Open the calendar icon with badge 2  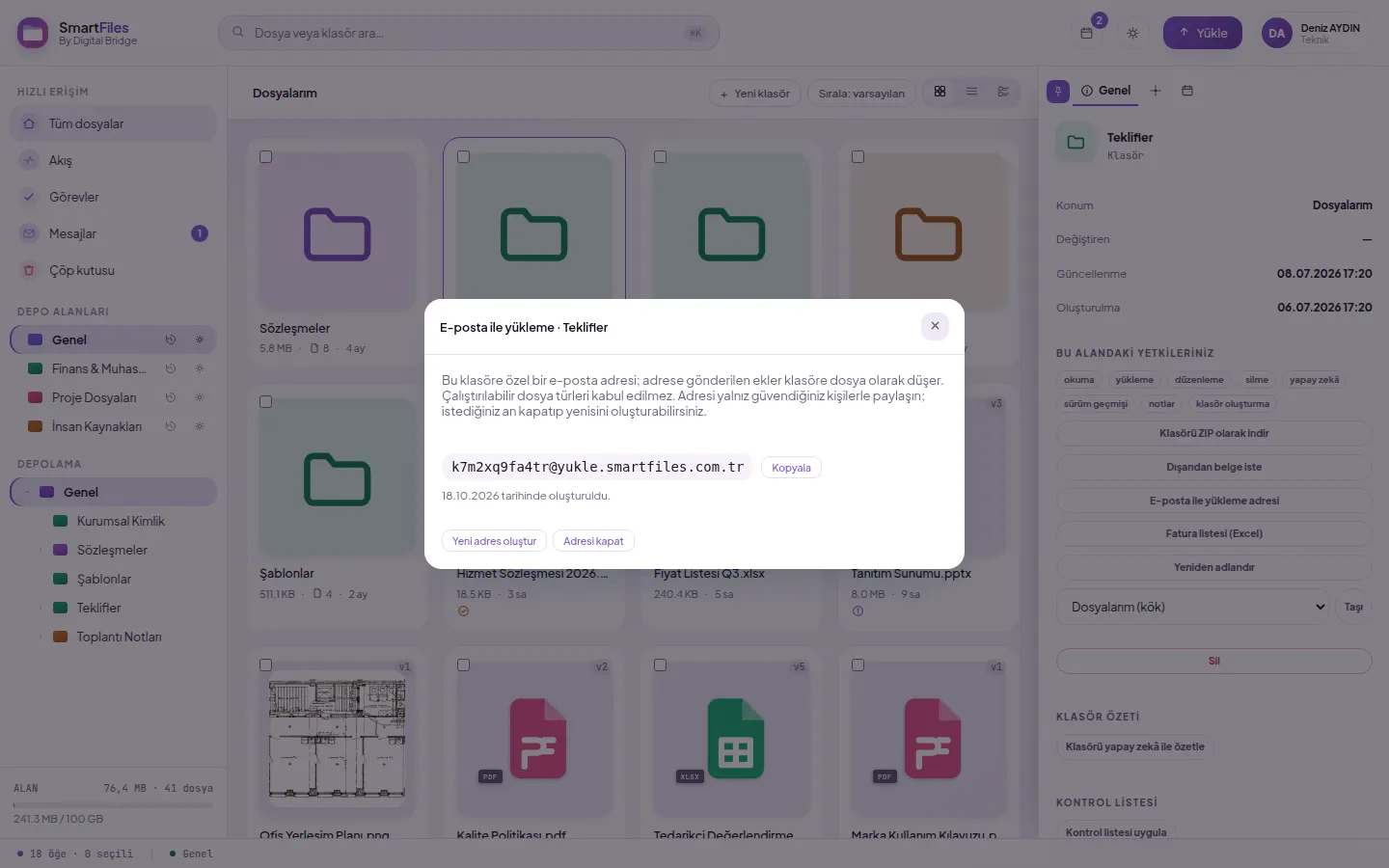point(1086,33)
